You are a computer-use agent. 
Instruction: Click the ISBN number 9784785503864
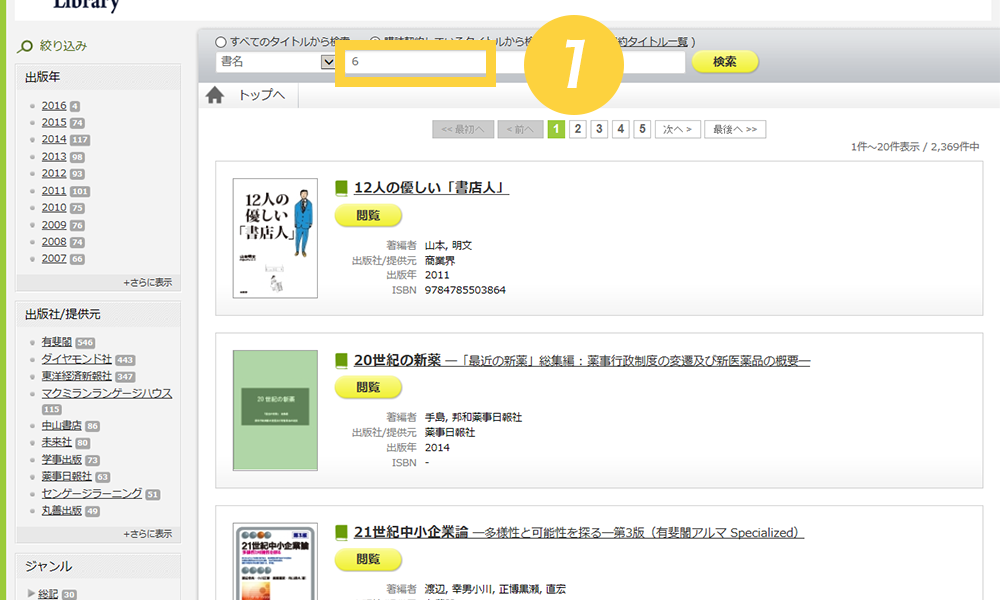point(466,290)
